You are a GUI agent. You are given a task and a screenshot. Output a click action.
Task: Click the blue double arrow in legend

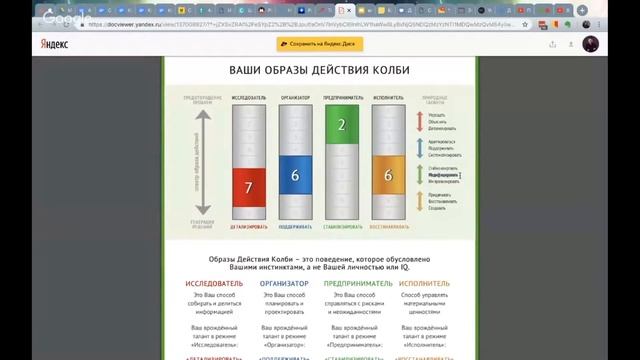pyautogui.click(x=420, y=148)
